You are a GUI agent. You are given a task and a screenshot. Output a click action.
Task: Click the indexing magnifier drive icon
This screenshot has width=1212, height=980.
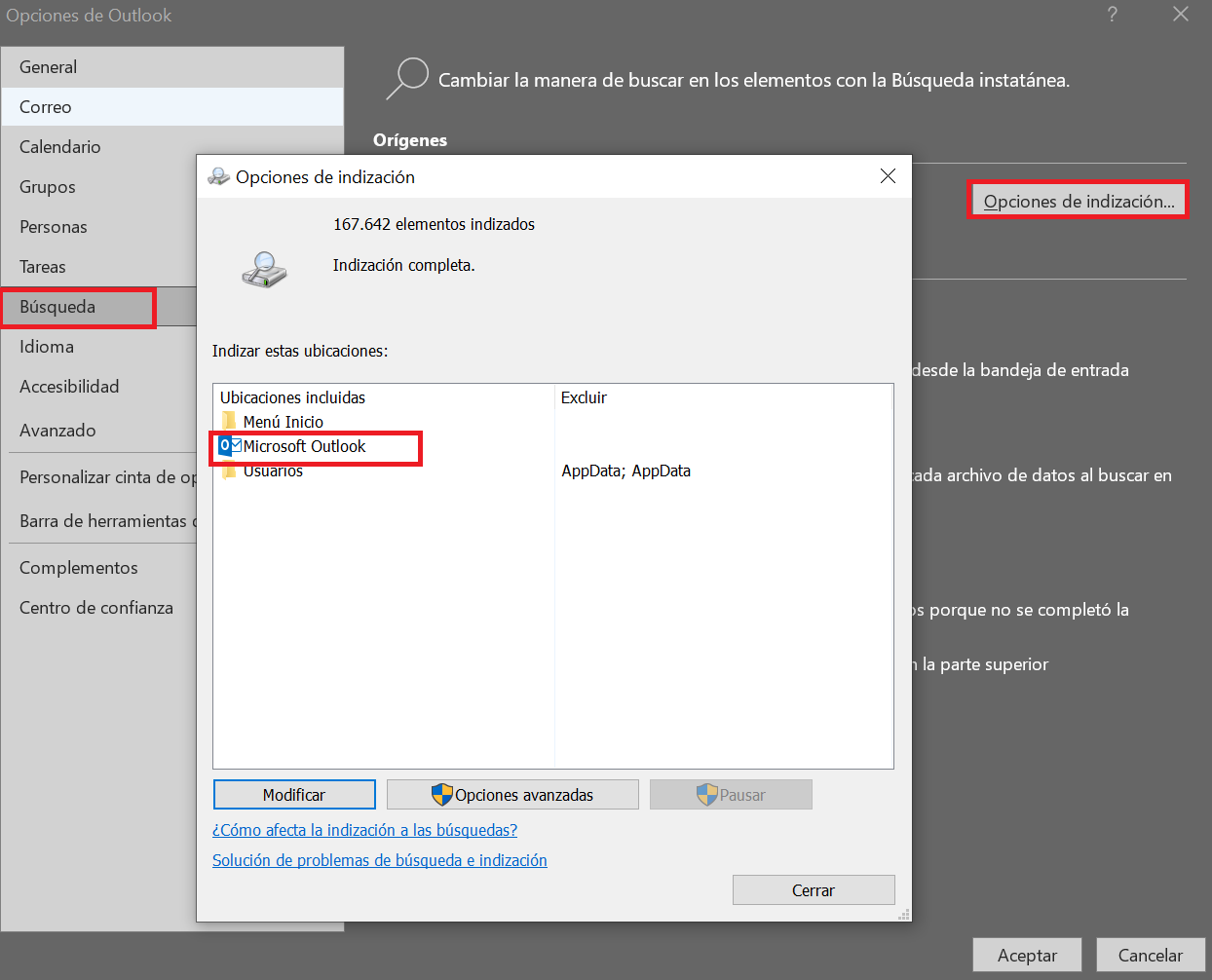tap(264, 269)
